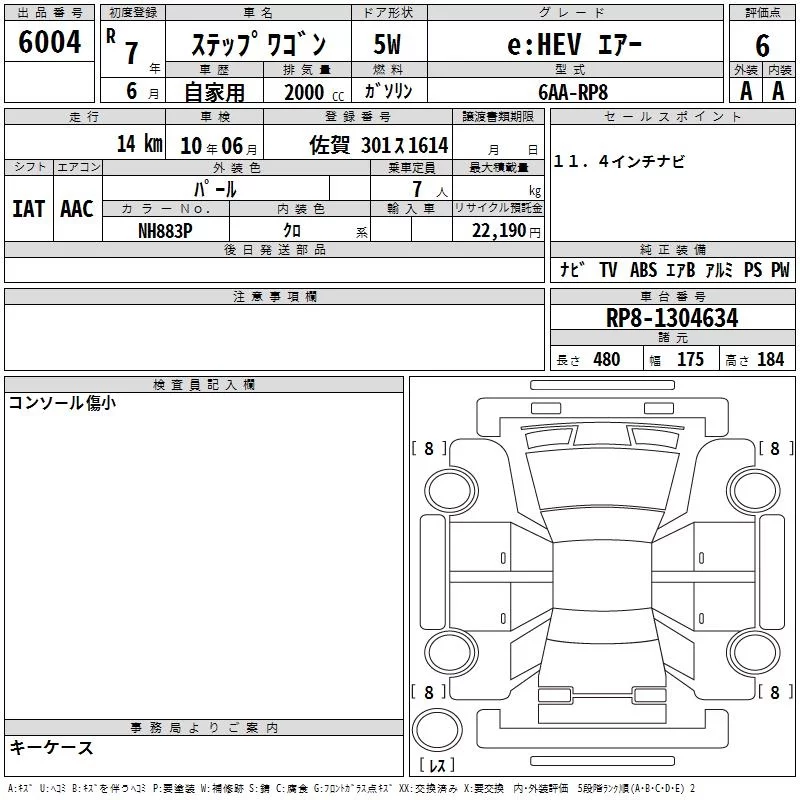Click the キーケース office notice text
Screen dimensions: 800x800
tap(51, 747)
